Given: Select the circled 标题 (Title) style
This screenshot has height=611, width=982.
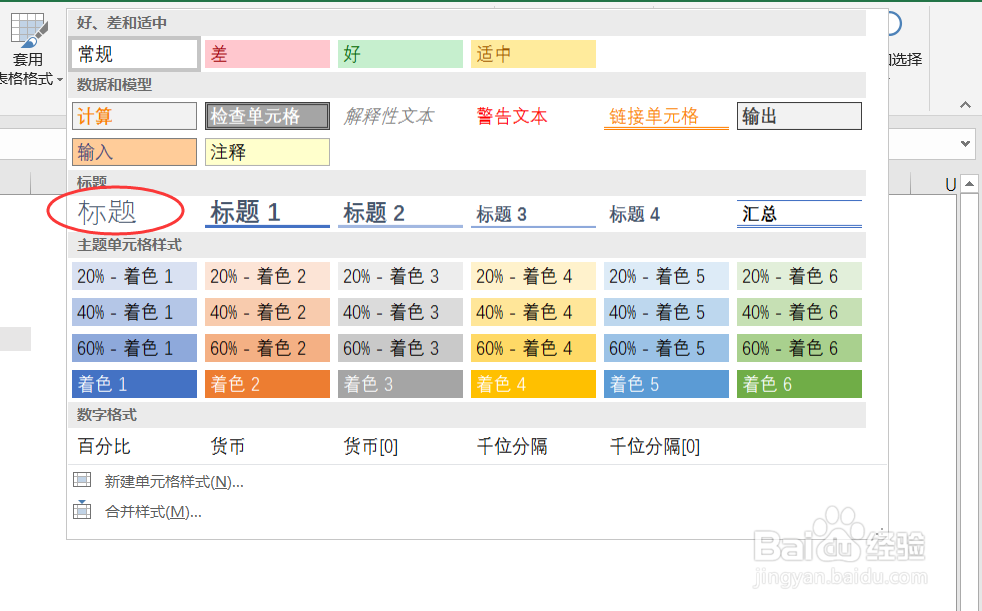Looking at the screenshot, I should [115, 213].
